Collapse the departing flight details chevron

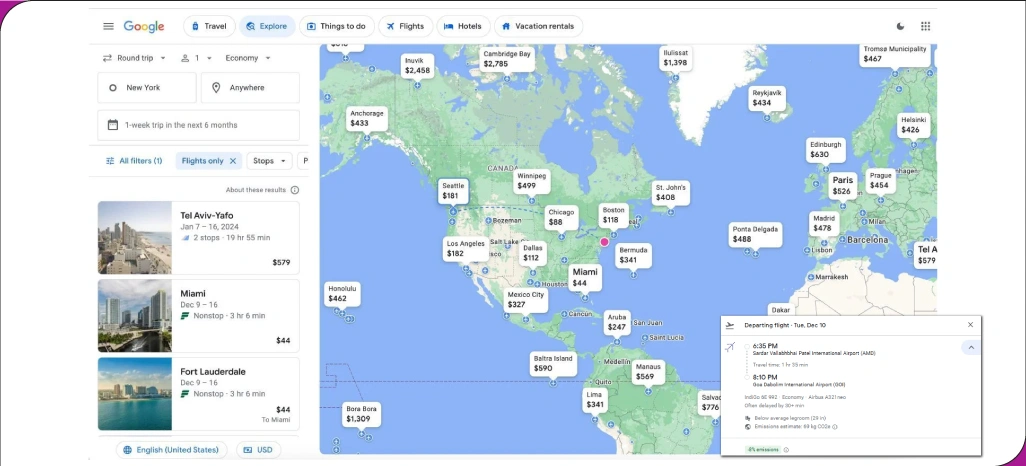(971, 348)
